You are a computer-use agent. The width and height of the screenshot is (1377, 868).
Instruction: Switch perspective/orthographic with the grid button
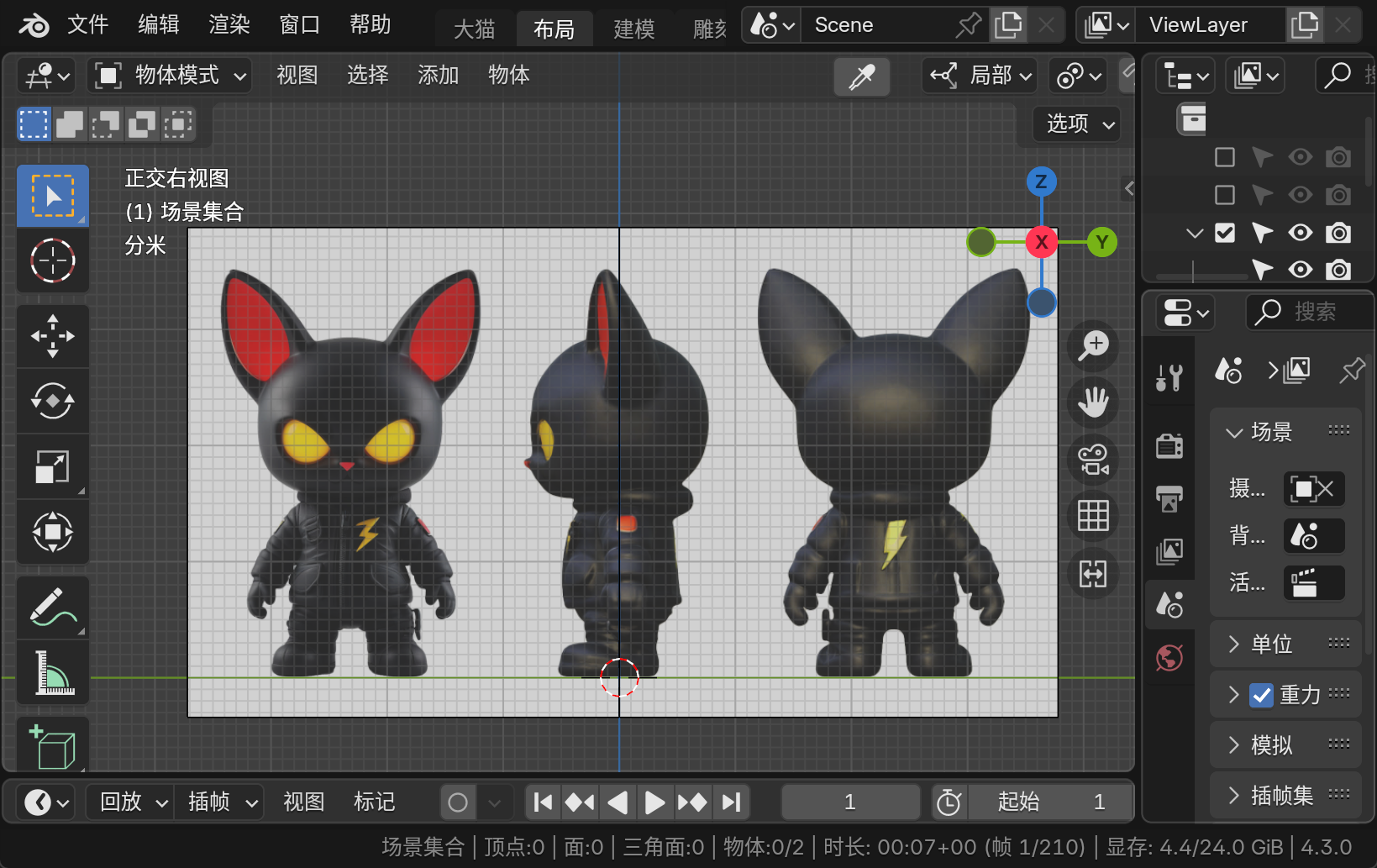pos(1093,516)
